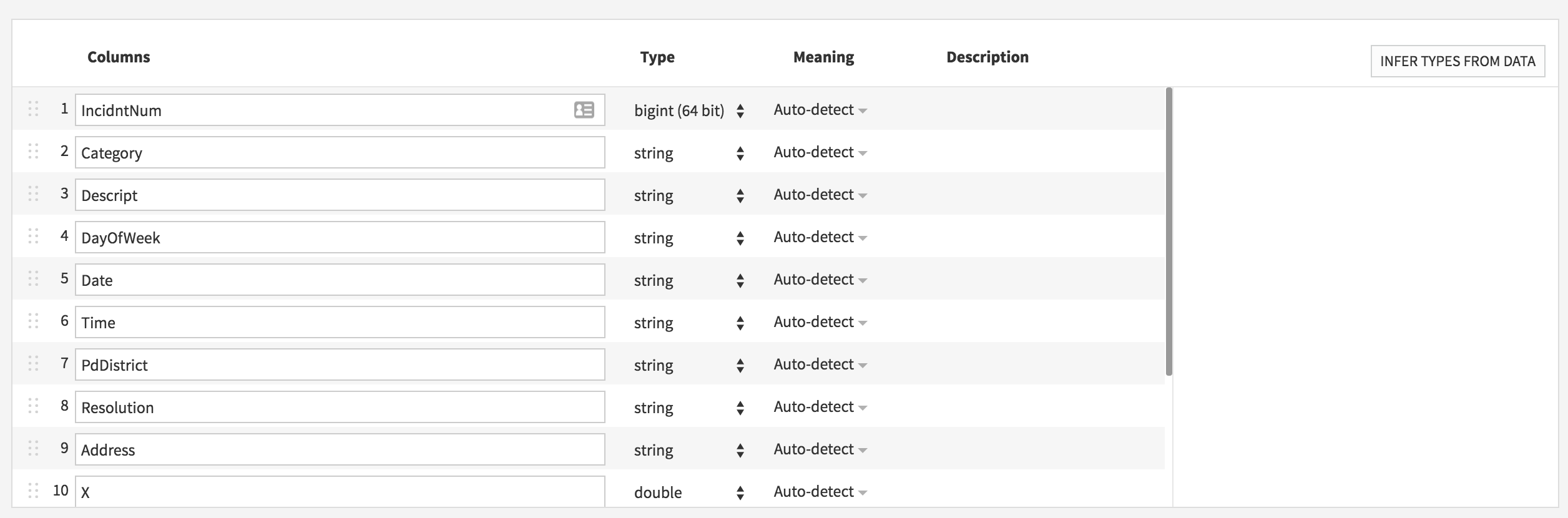The width and height of the screenshot is (1568, 518).
Task: Change the Category column type from string
Action: tap(690, 153)
